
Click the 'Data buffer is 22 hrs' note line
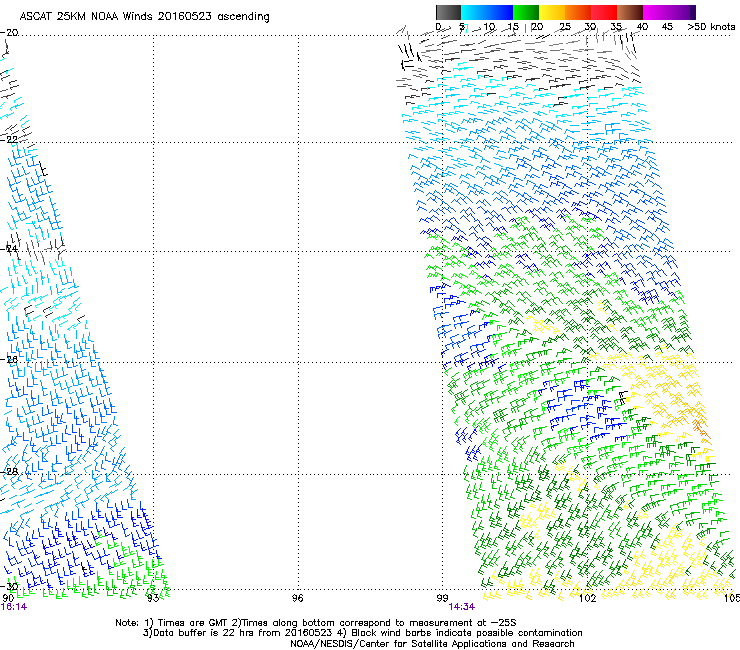tap(362, 633)
